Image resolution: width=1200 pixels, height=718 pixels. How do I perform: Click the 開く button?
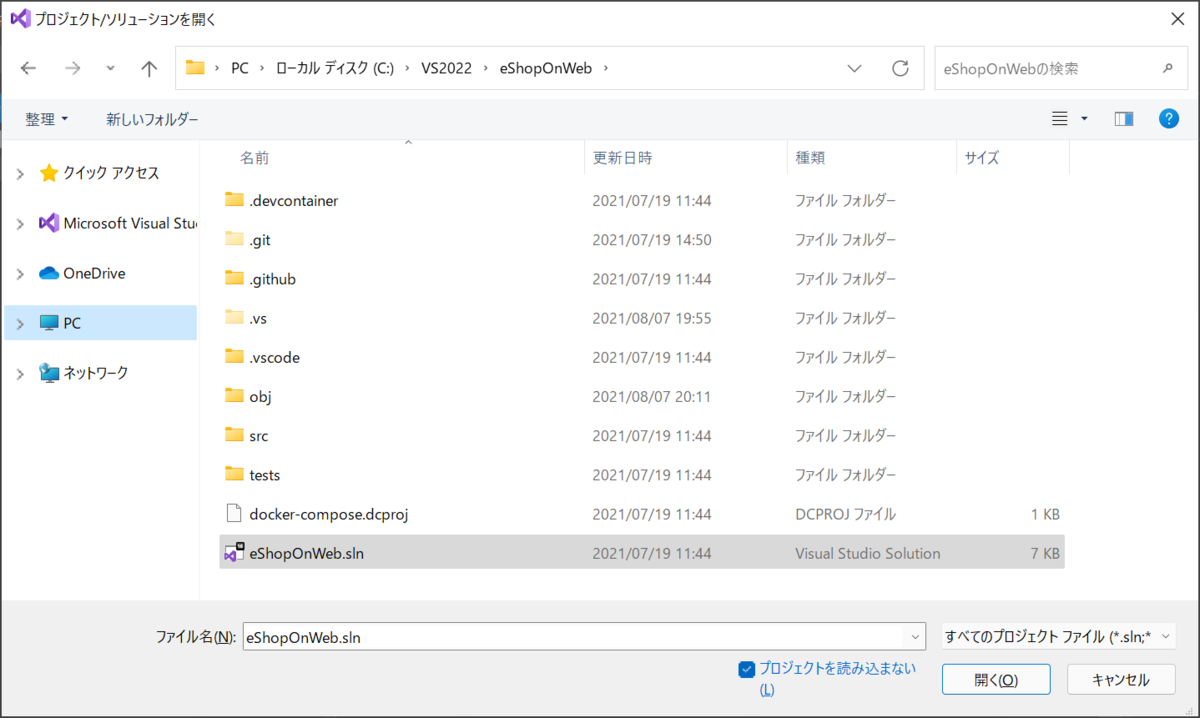click(x=995, y=679)
